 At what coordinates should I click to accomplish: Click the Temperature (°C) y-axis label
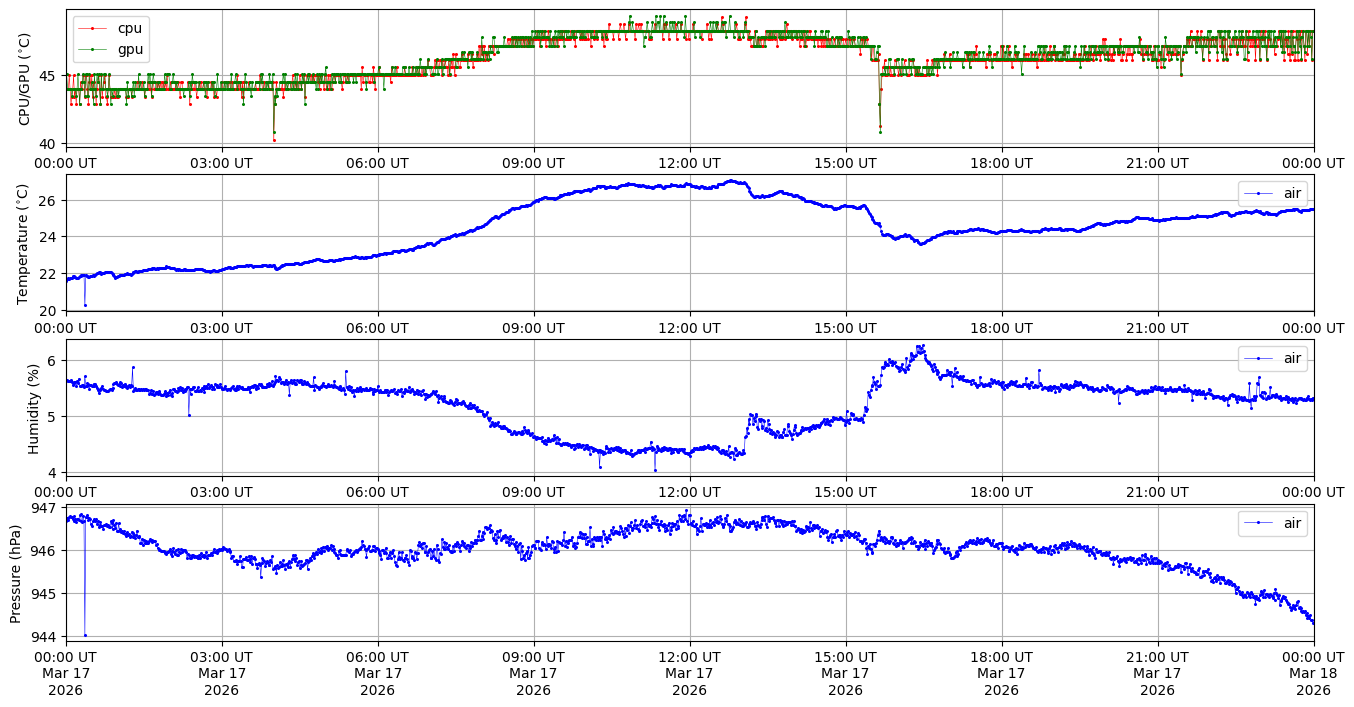point(25,243)
